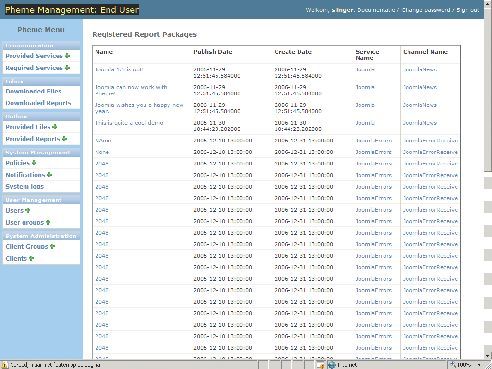
Task: Open Policies in System Management
Action: tap(18, 163)
